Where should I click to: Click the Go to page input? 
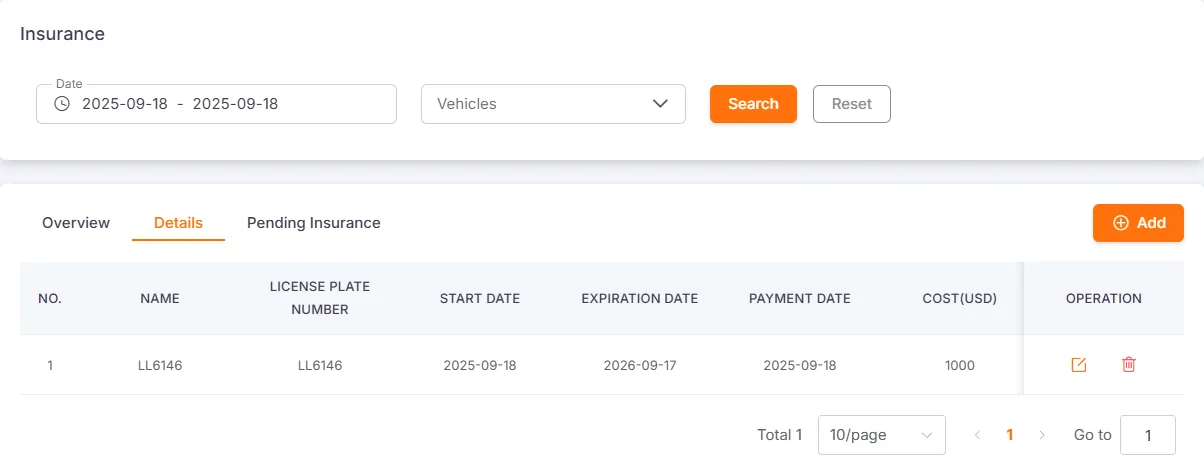1147,435
